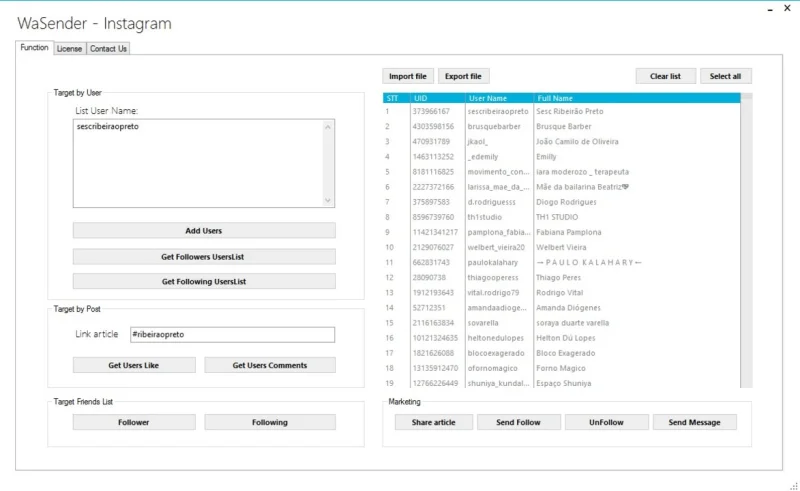The height and width of the screenshot is (491, 800).
Task: Click the UnFollow button
Action: click(x=607, y=422)
